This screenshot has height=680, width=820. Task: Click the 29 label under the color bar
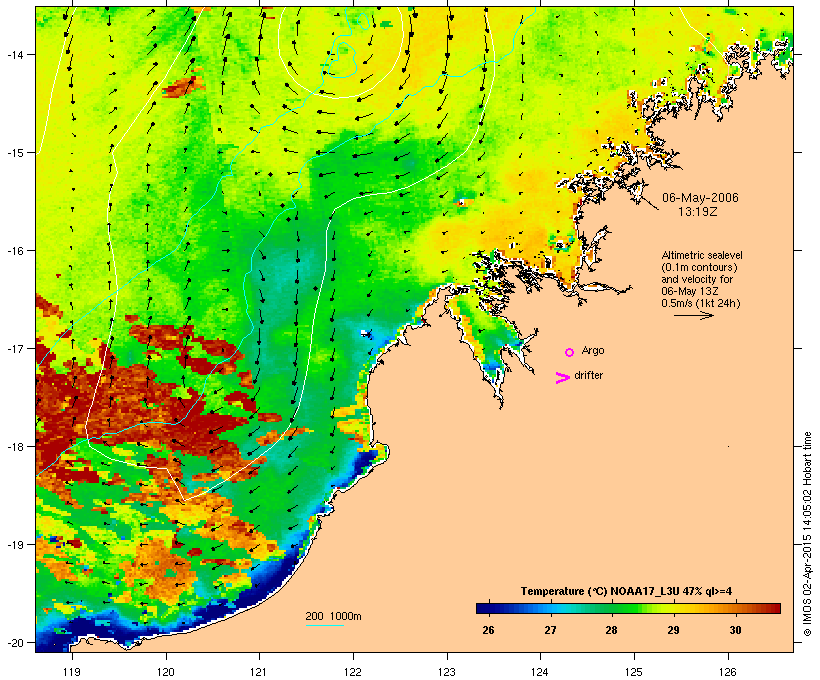674,630
